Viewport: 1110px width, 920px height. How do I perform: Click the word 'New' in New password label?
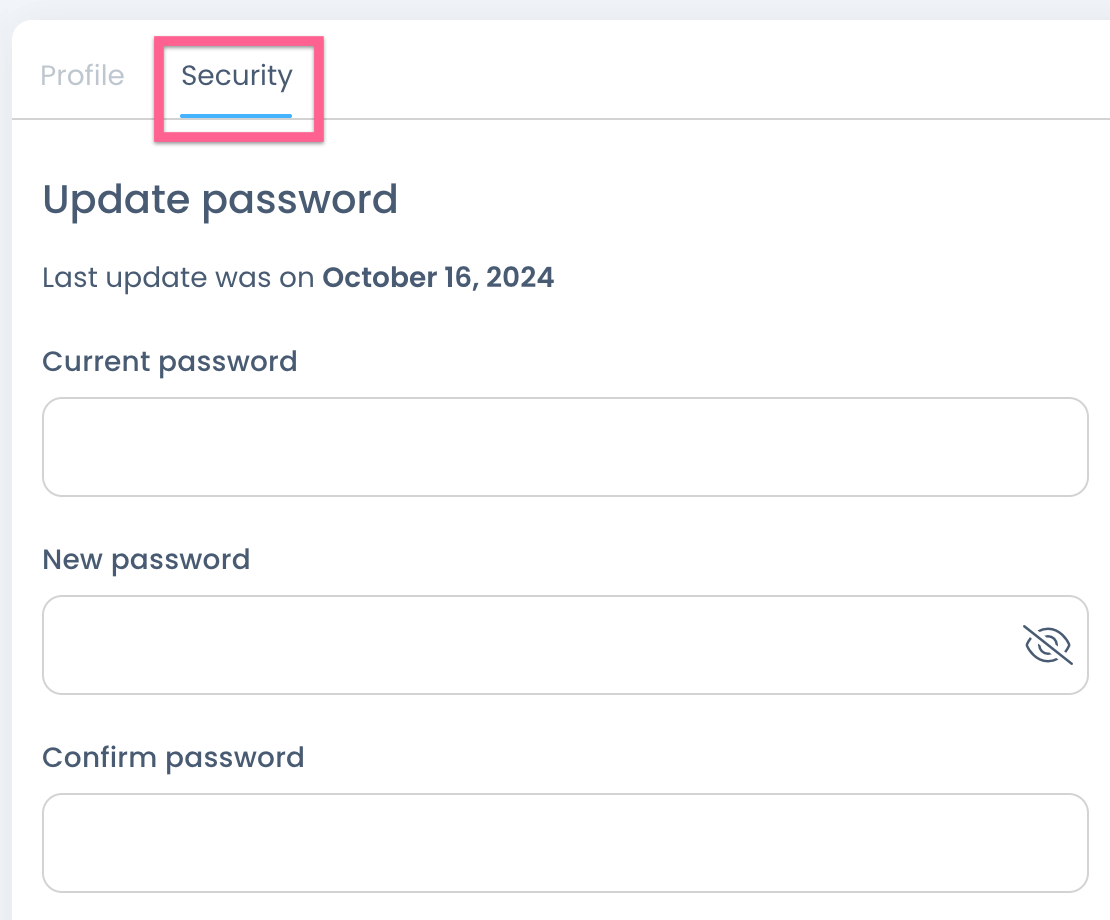tap(73, 559)
